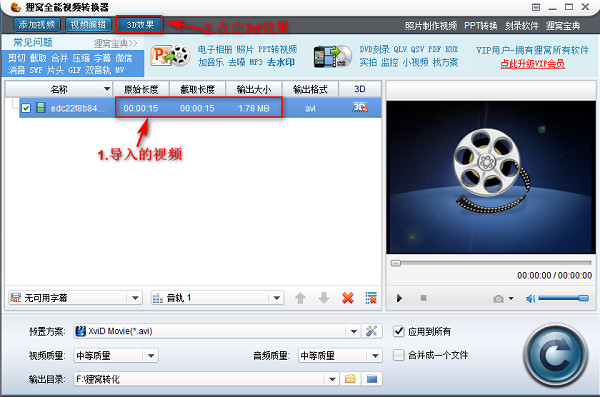Click 字幕 in common questions
This screenshot has height=397, width=600.
click(102, 58)
